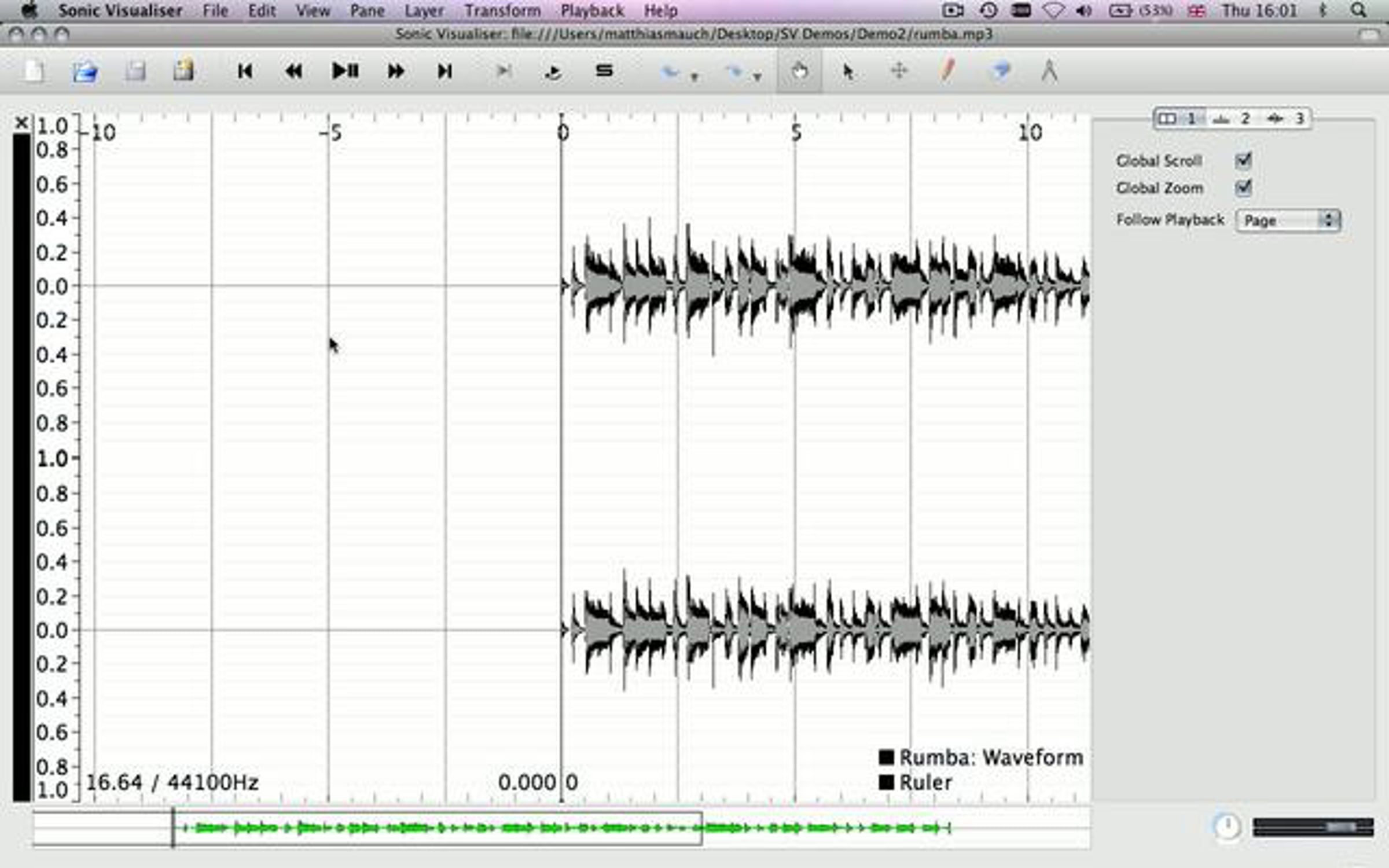The image size is (1389, 868).
Task: Rewind to the start of the audio
Action: [x=245, y=71]
